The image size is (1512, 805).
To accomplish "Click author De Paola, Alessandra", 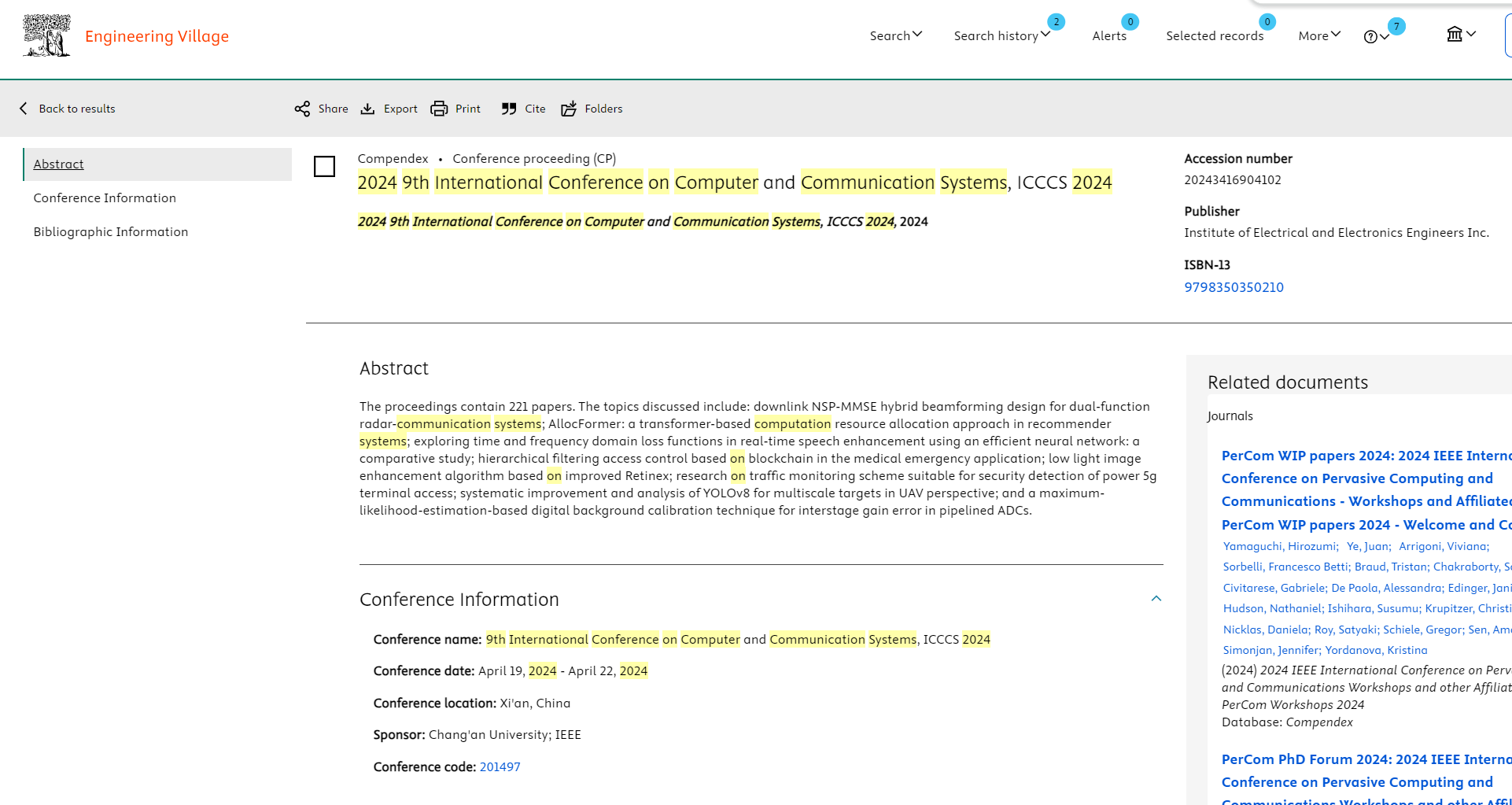I will pyautogui.click(x=1386, y=588).
